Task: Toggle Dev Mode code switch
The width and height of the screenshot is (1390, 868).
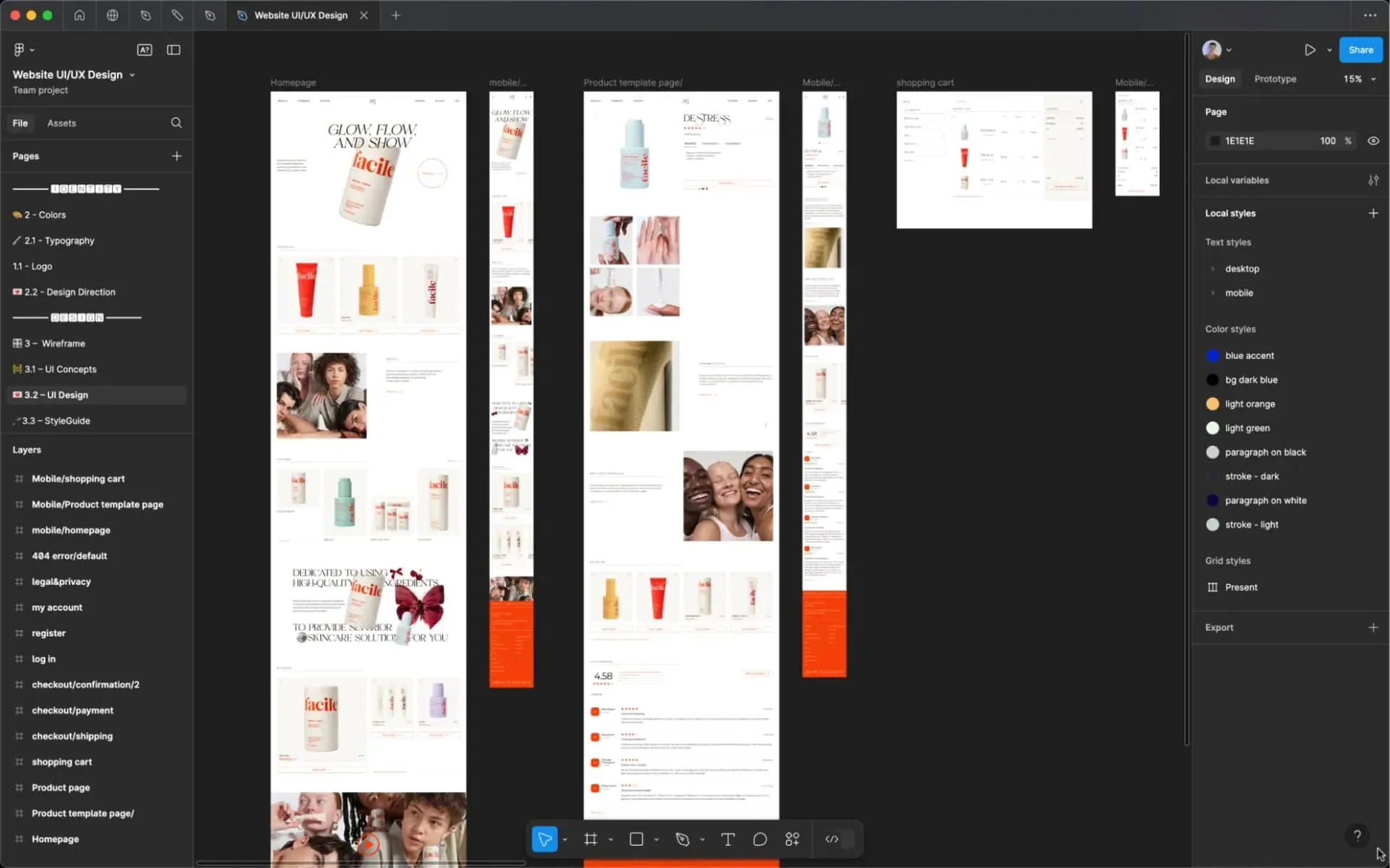Action: click(x=838, y=839)
